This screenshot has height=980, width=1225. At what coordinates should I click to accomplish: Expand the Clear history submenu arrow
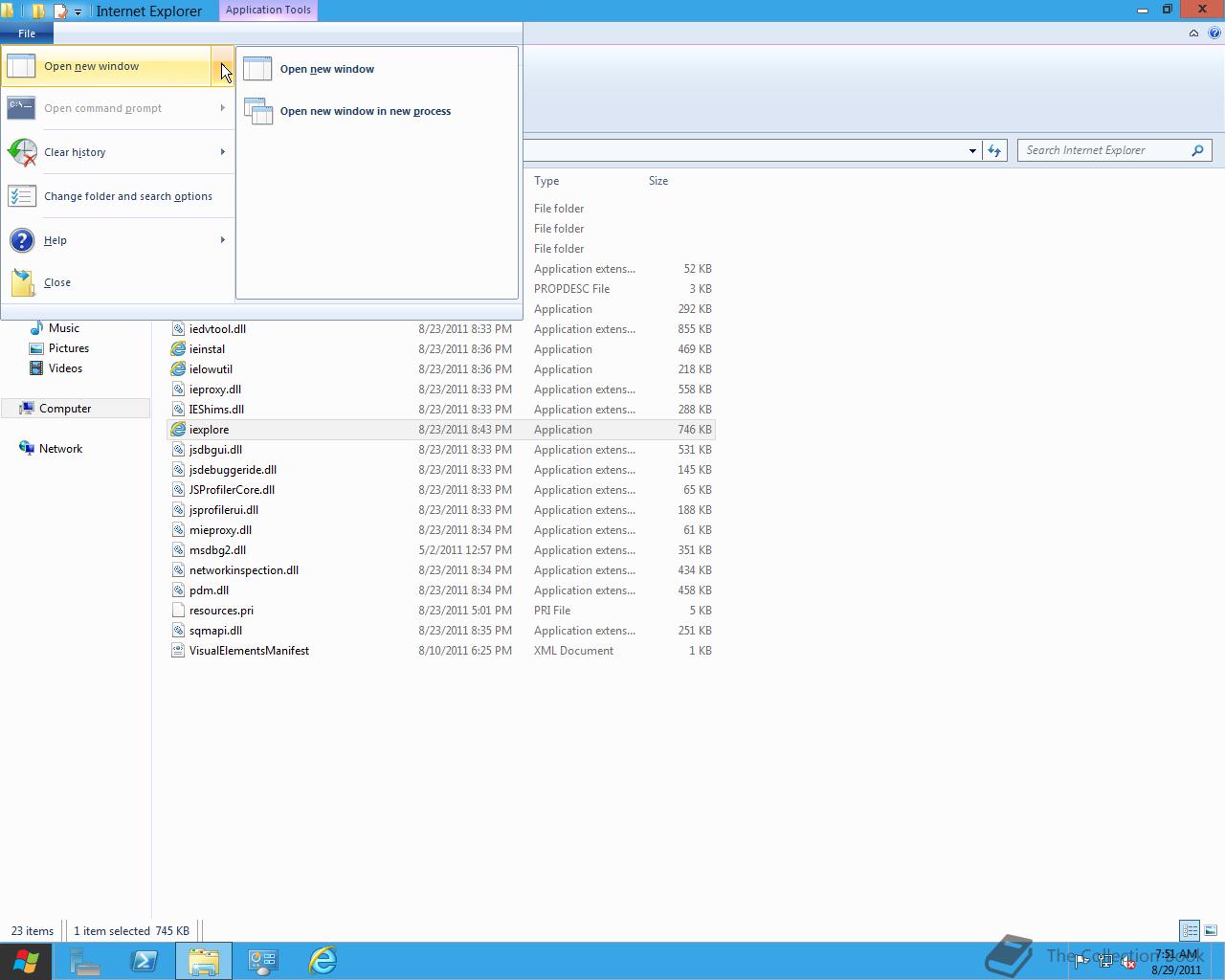tap(223, 152)
